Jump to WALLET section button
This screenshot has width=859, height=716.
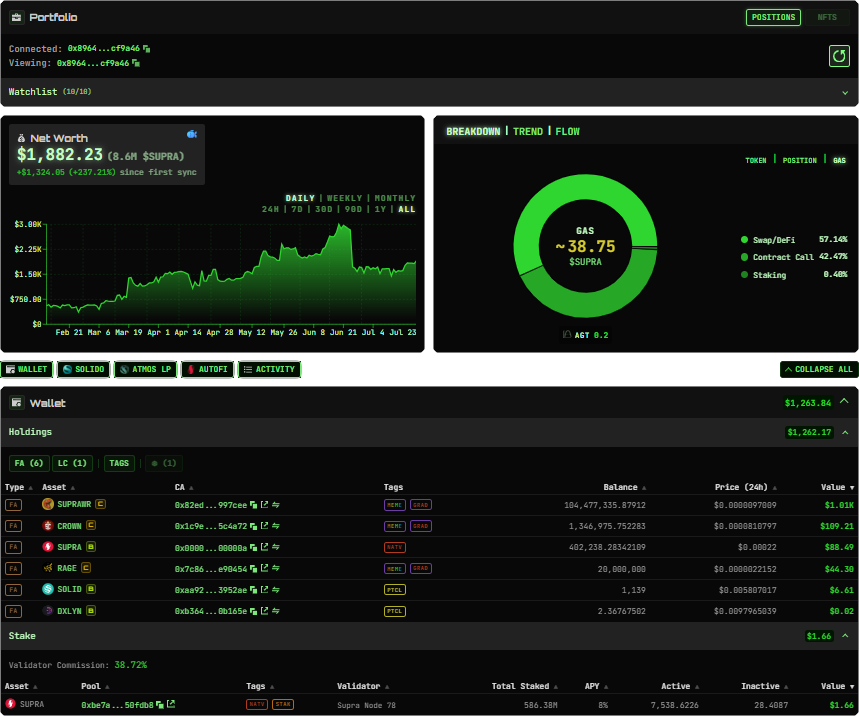coord(27,370)
